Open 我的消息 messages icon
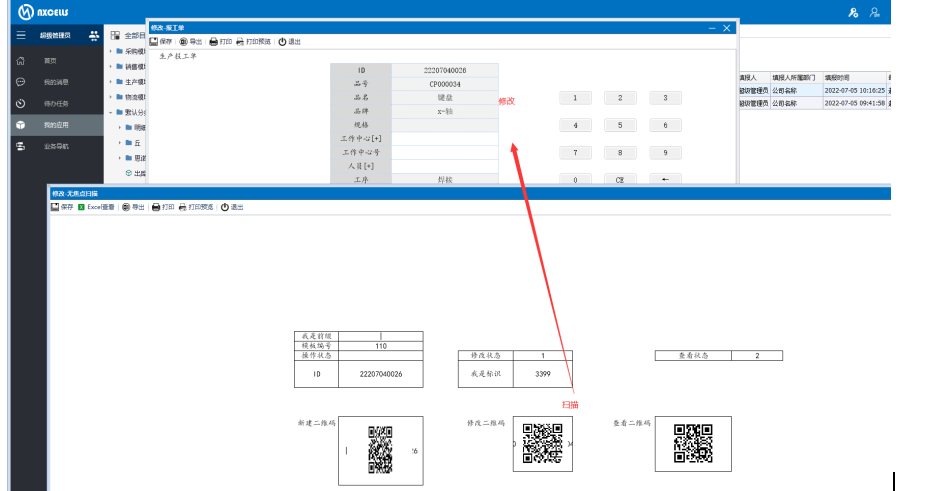The width and height of the screenshot is (938, 491). [x=20, y=82]
